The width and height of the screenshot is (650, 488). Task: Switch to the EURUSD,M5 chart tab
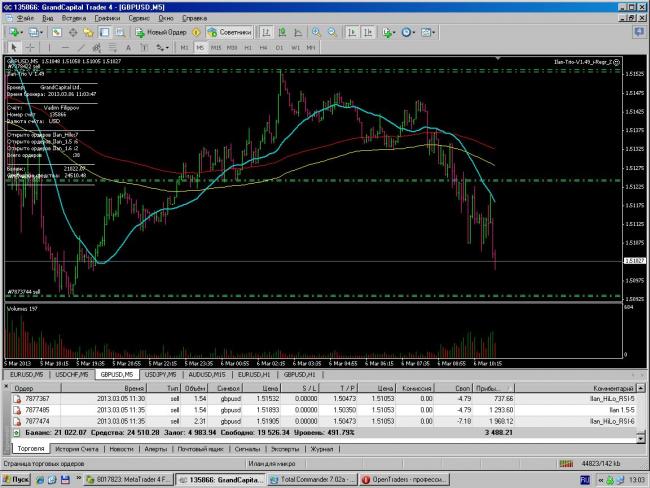pyautogui.click(x=26, y=373)
